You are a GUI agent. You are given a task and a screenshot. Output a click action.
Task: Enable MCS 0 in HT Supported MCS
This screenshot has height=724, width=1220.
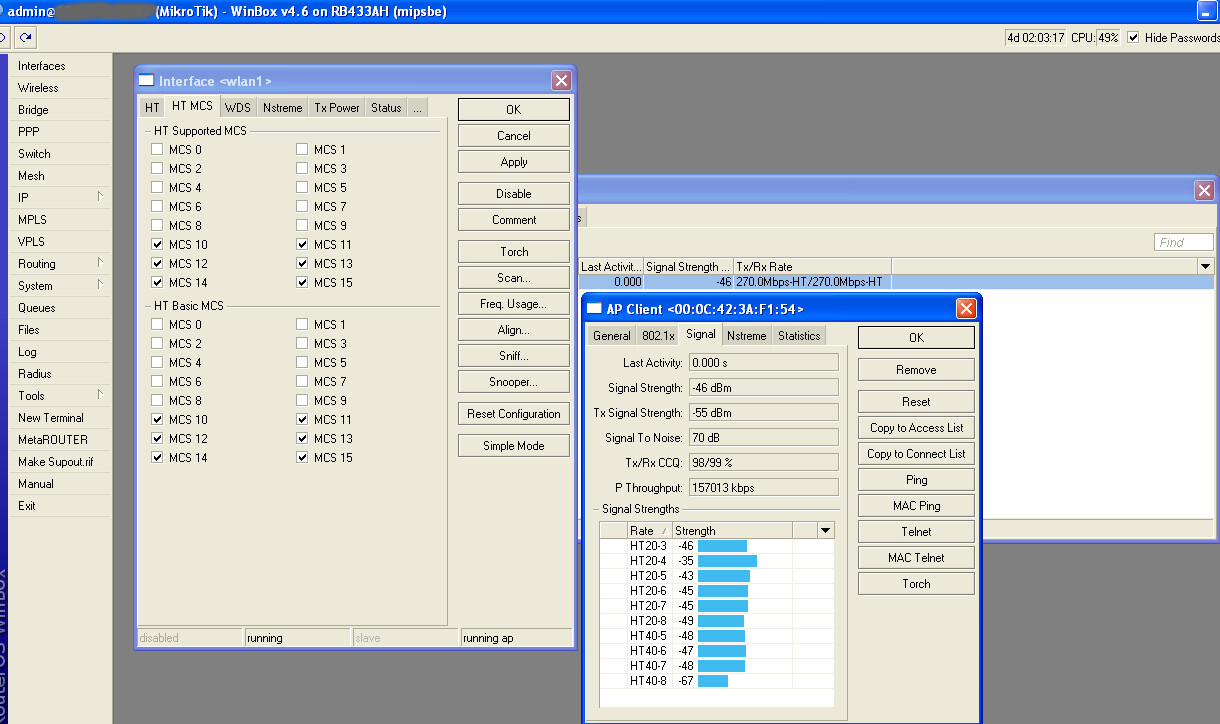pyautogui.click(x=157, y=150)
